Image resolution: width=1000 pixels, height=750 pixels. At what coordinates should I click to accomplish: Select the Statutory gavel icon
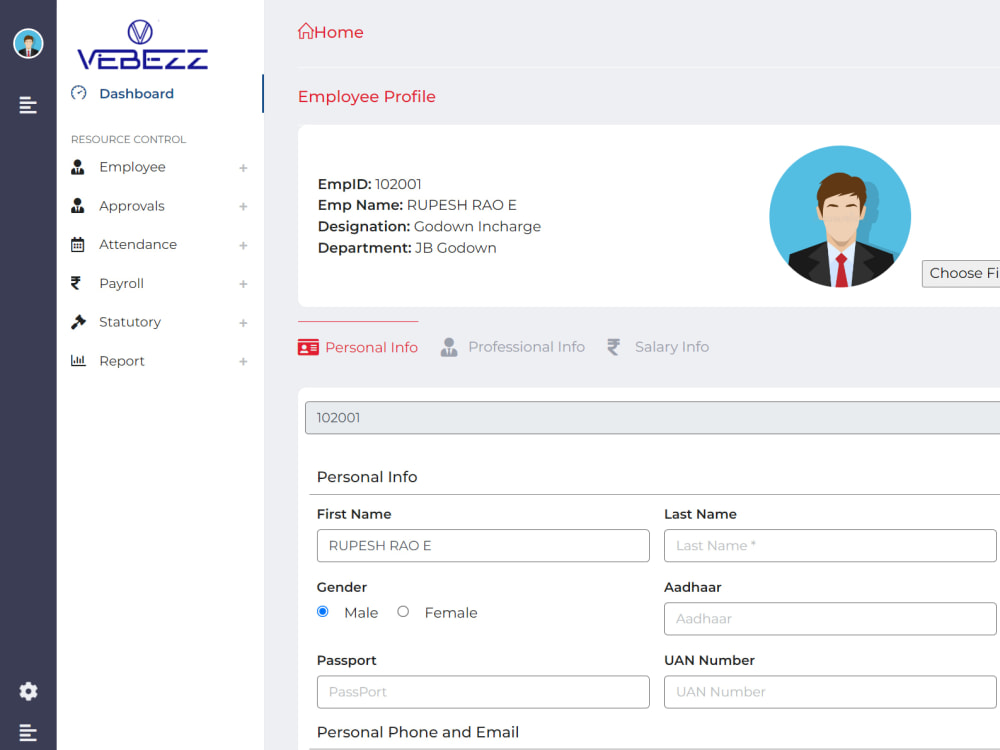pyautogui.click(x=78, y=322)
